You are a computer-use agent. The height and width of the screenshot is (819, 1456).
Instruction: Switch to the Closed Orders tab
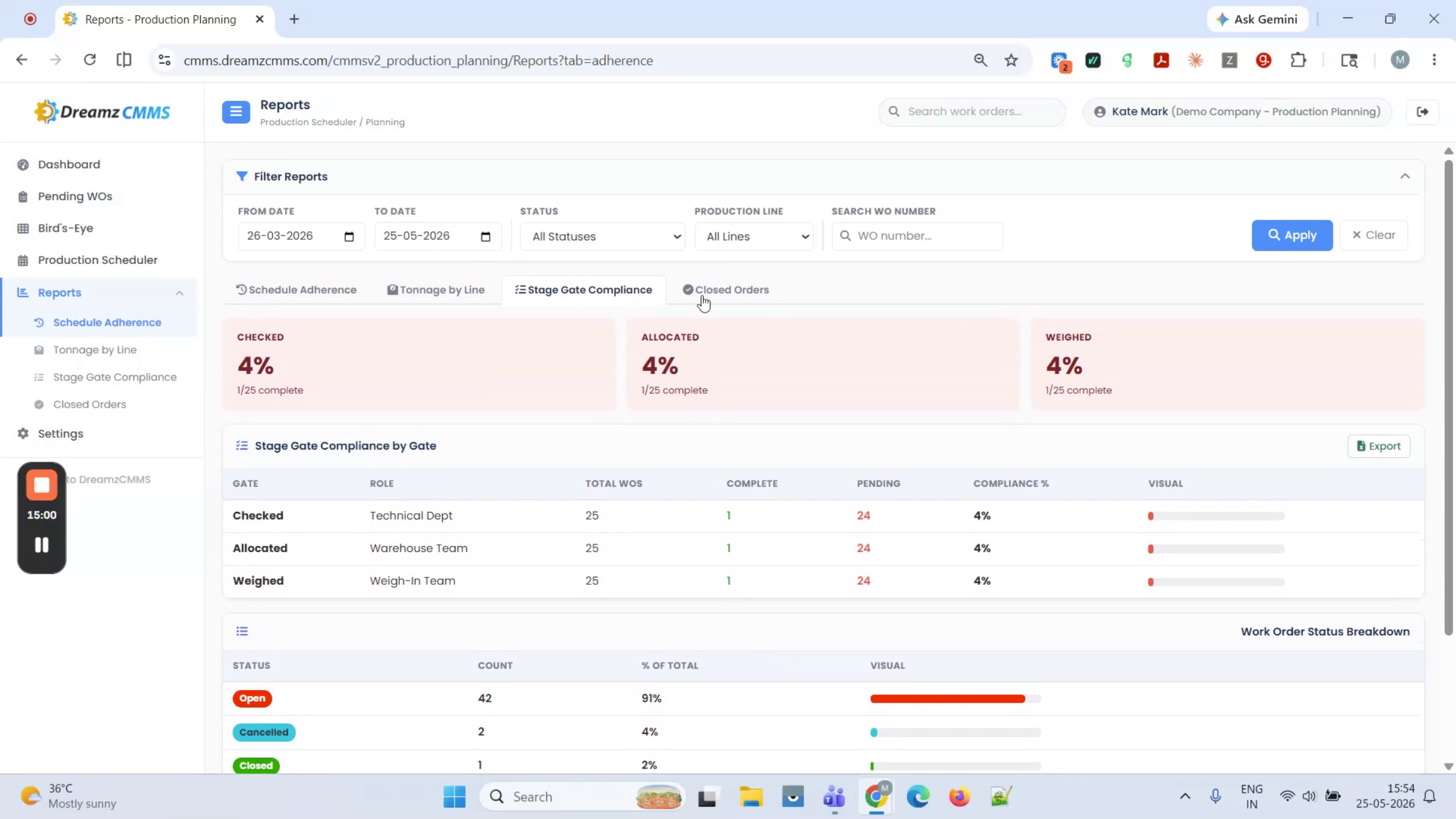point(726,290)
